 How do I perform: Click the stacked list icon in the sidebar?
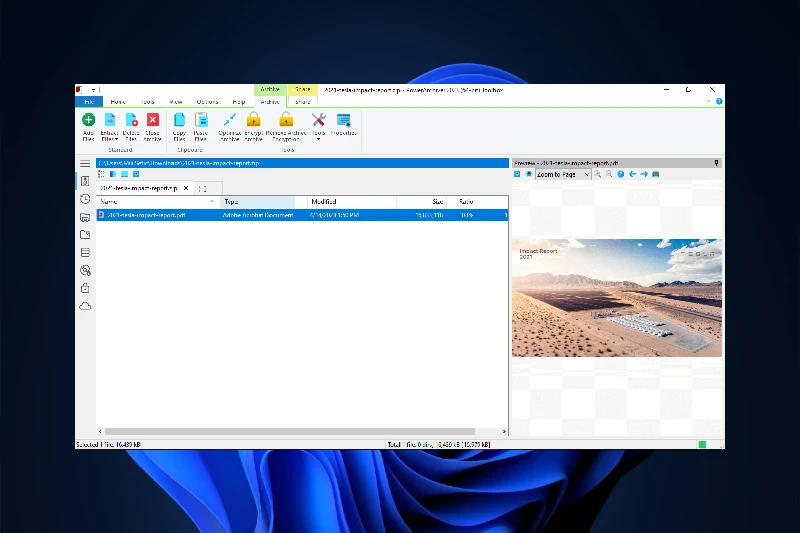click(x=85, y=252)
